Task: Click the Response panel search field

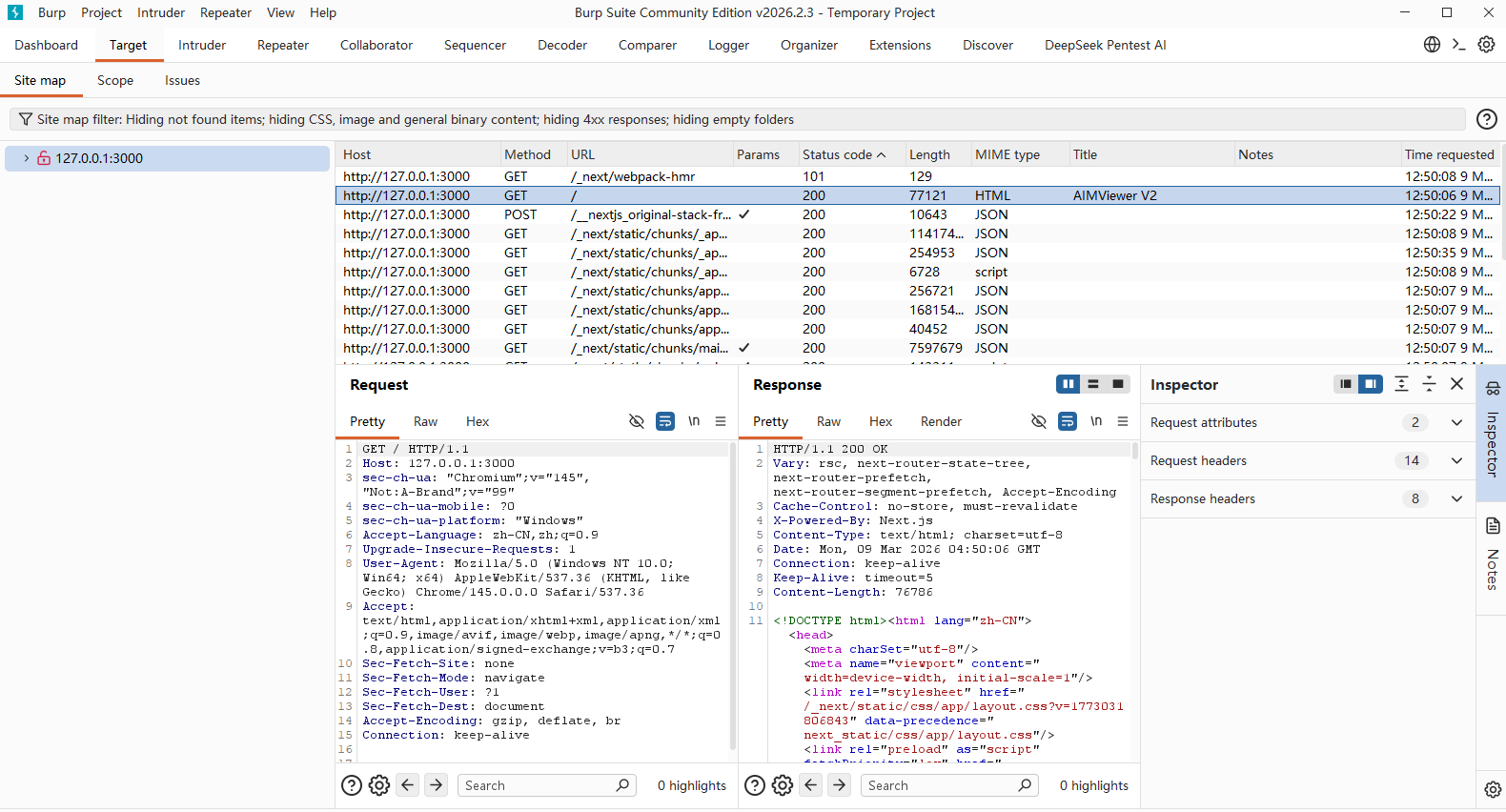Action: point(939,785)
